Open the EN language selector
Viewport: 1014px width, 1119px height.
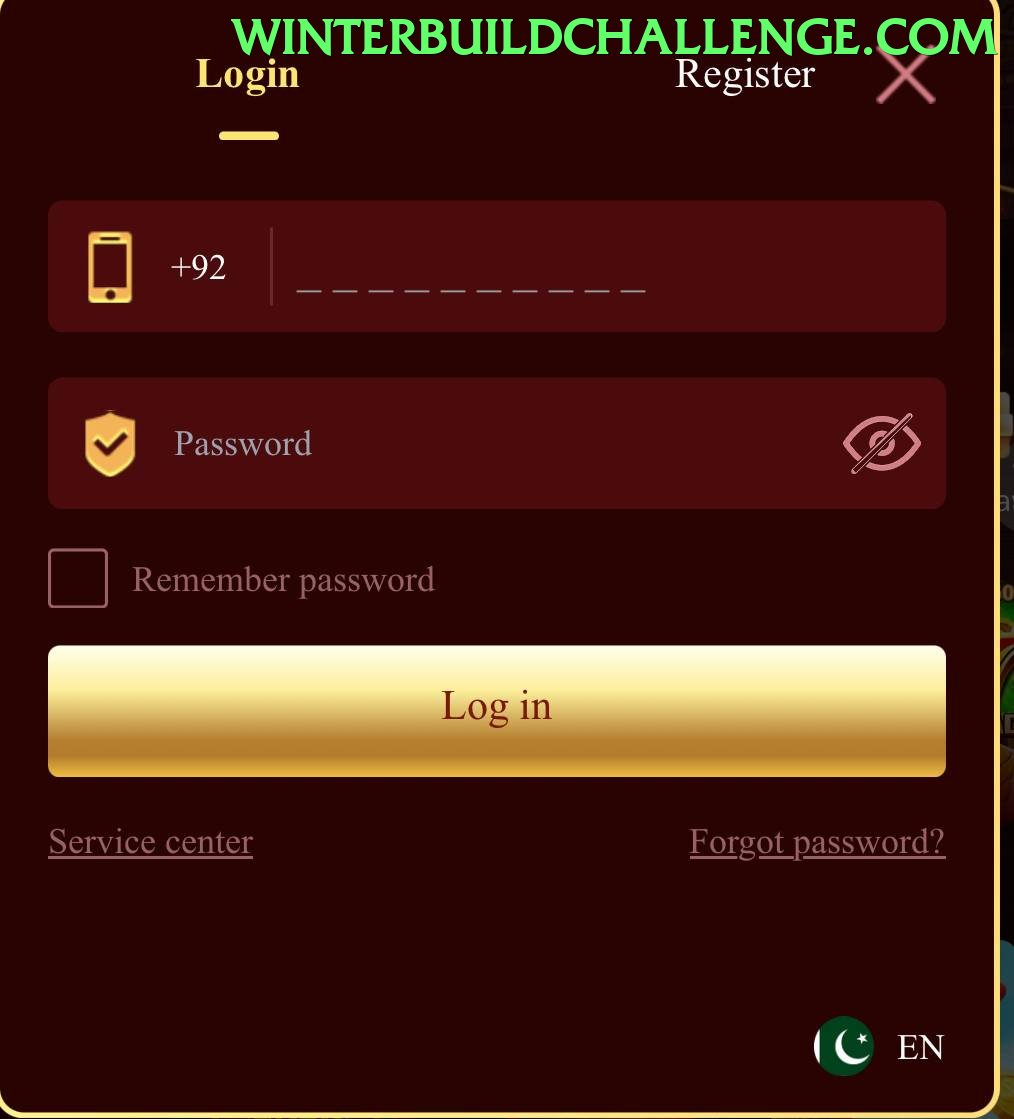(920, 1047)
